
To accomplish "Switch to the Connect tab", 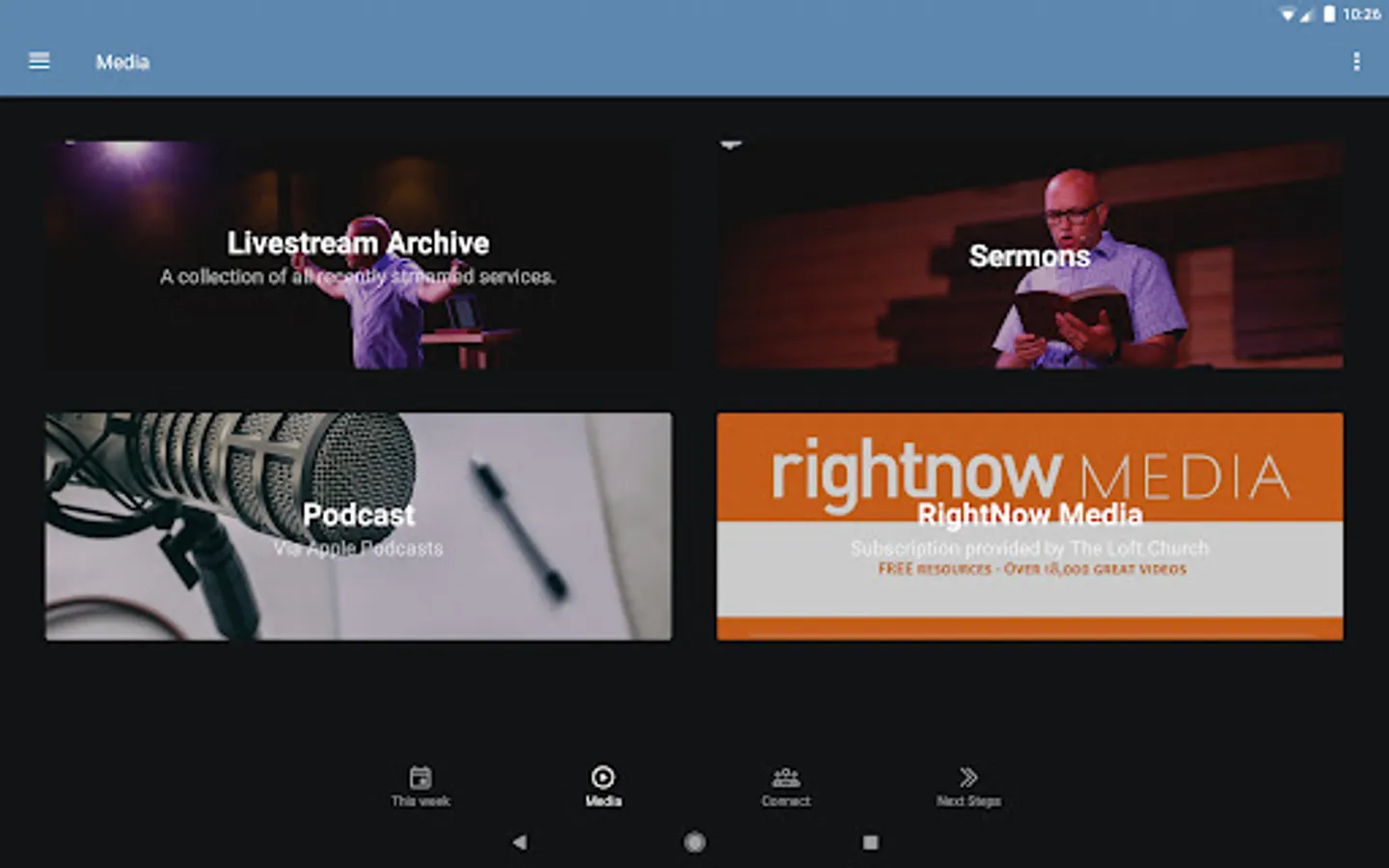I will click(x=786, y=786).
